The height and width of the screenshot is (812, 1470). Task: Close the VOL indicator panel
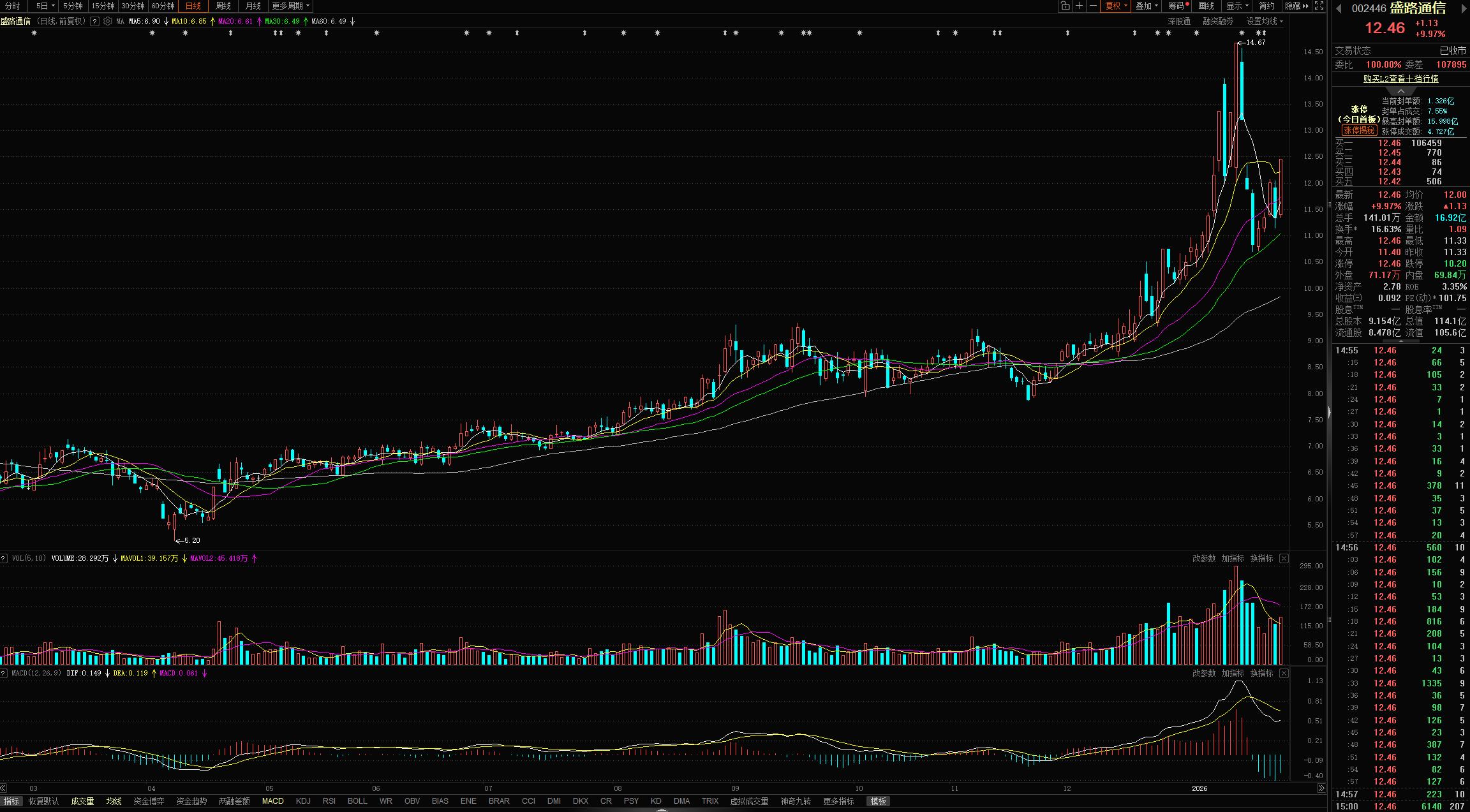pos(1284,558)
